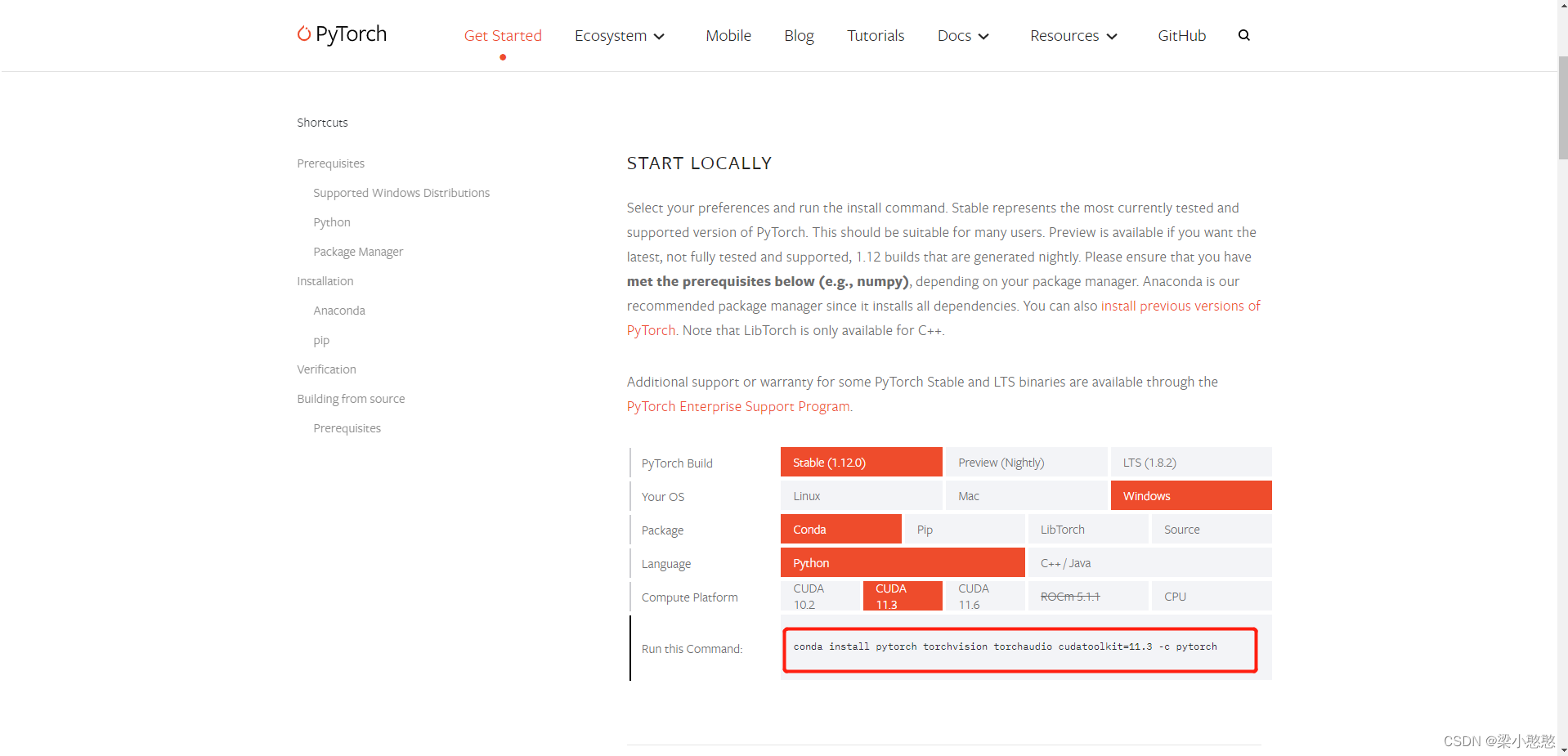Select the Source package option
The height and width of the screenshot is (756, 1568).
(1212, 529)
